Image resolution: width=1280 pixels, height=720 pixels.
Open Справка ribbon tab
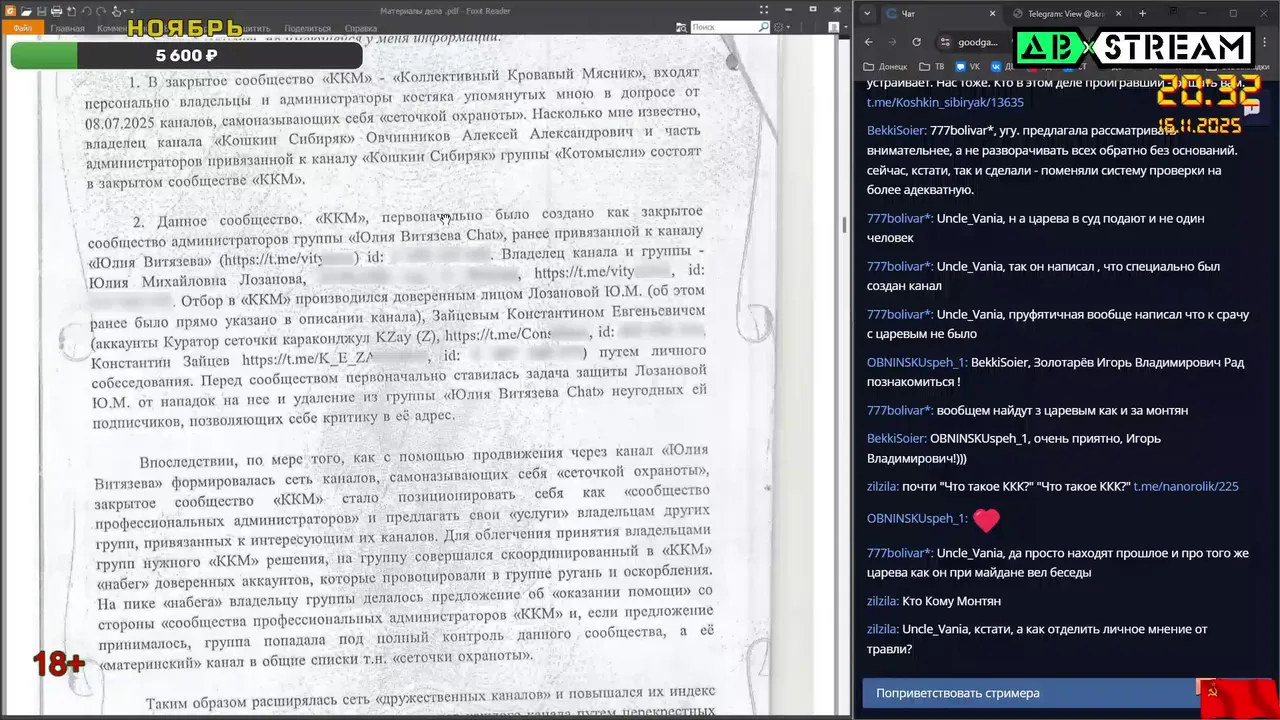(x=361, y=28)
